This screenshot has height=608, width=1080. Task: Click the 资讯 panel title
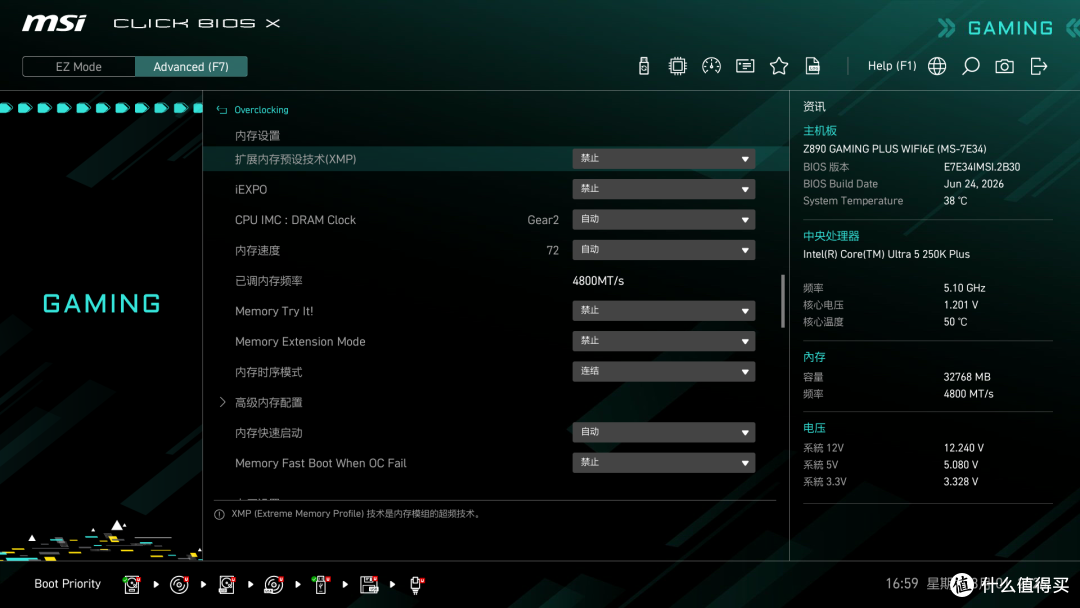[814, 107]
